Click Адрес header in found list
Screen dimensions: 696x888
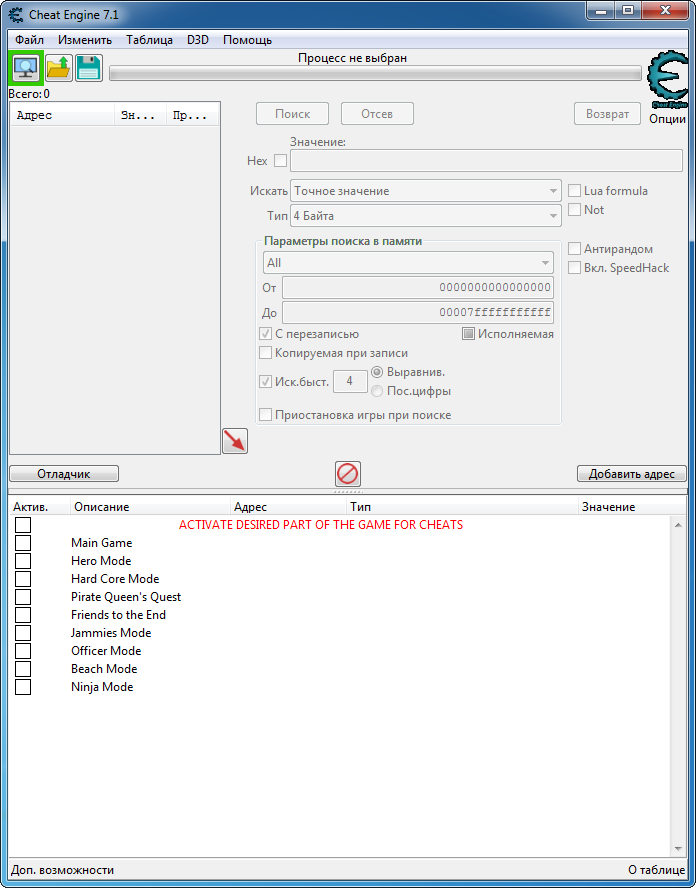tap(62, 115)
